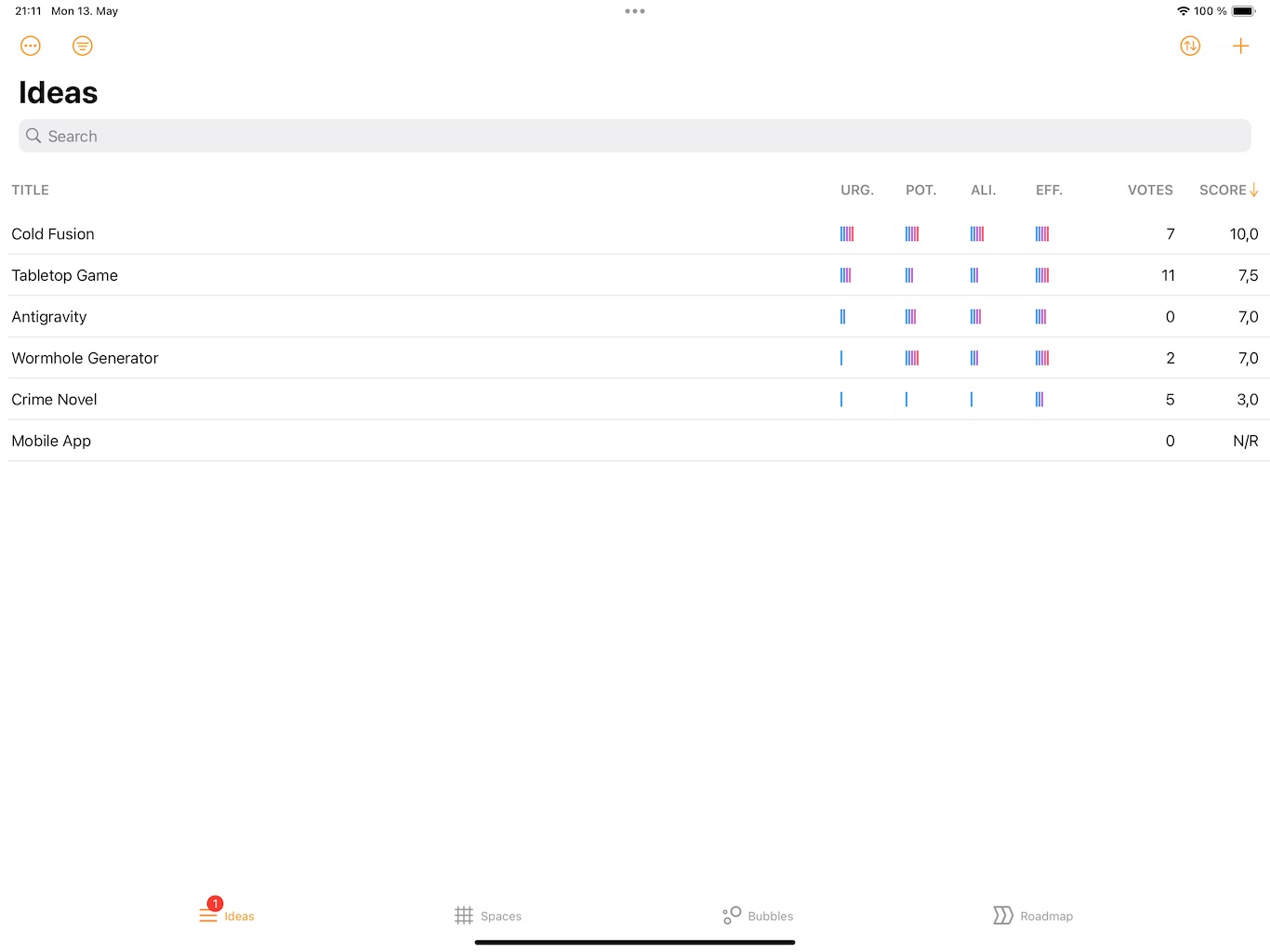Open the Mobile App idea
The width and height of the screenshot is (1270, 952).
pos(51,441)
